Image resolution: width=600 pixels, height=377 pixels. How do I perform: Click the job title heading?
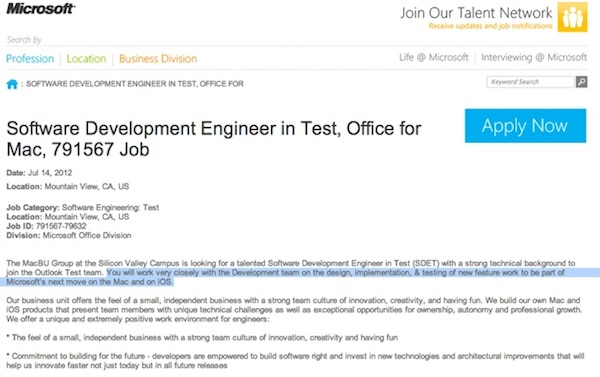(214, 139)
